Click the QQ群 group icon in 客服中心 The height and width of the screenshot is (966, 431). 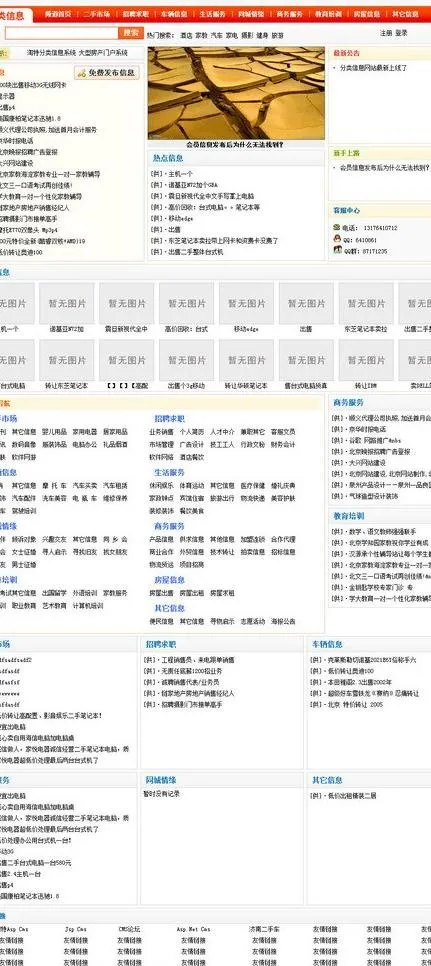pos(337,250)
